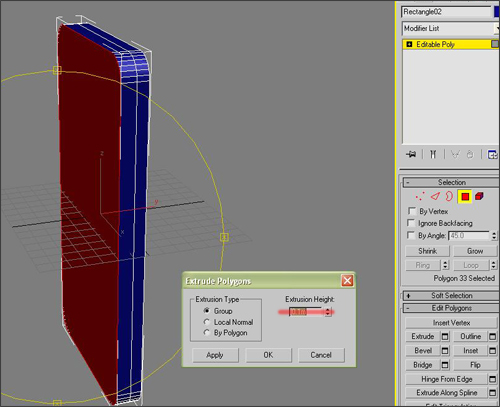Click Loop selection spinner
The image size is (500, 407).
[494, 265]
